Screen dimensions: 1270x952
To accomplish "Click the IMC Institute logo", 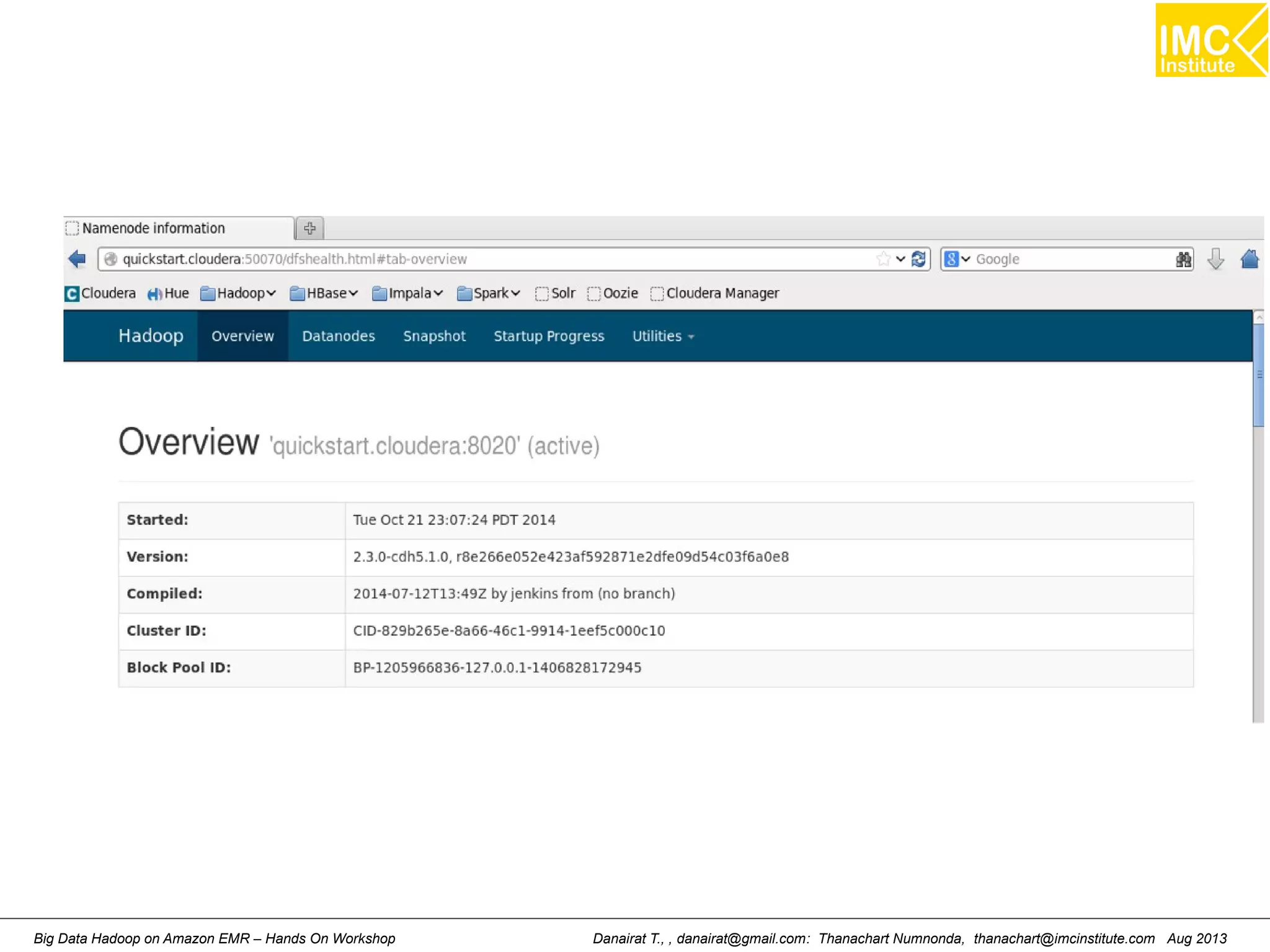I will click(1211, 40).
